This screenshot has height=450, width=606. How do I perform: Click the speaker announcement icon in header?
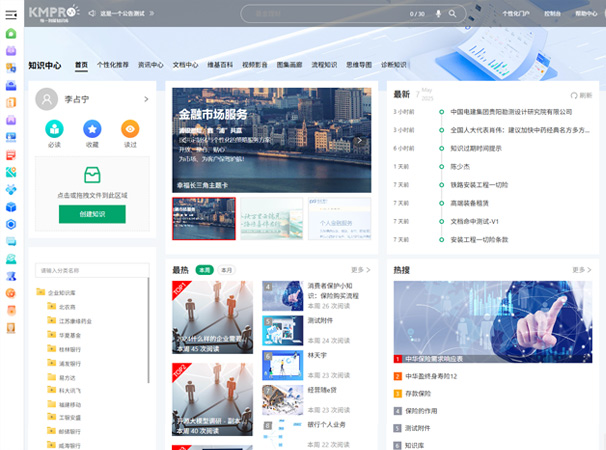92,14
